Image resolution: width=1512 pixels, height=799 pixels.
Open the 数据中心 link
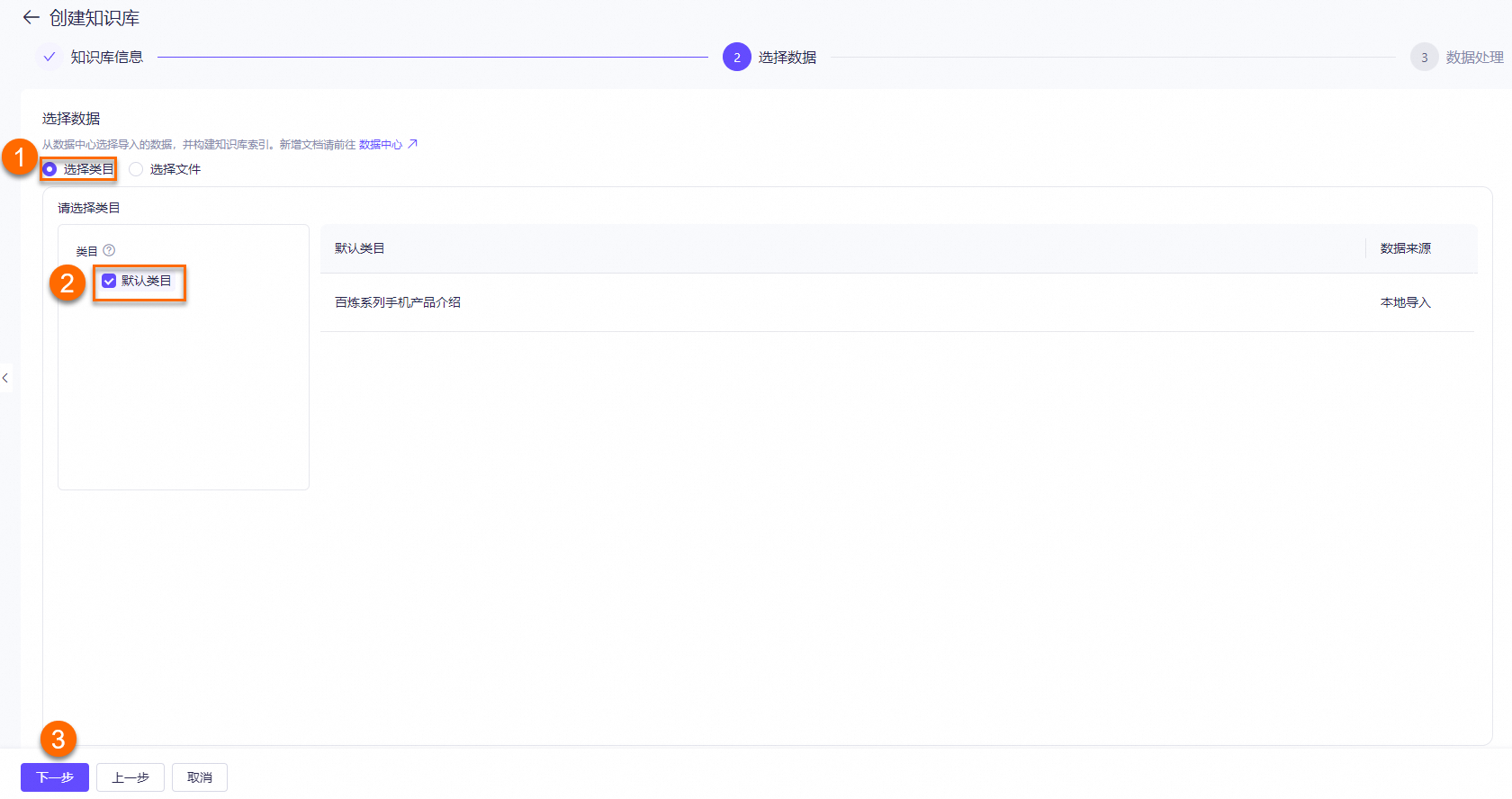(380, 144)
